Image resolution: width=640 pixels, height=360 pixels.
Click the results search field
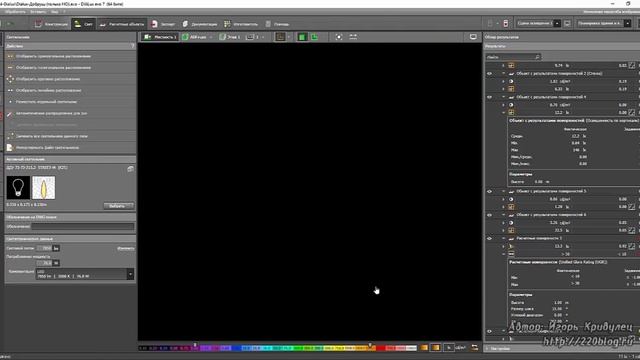513,57
